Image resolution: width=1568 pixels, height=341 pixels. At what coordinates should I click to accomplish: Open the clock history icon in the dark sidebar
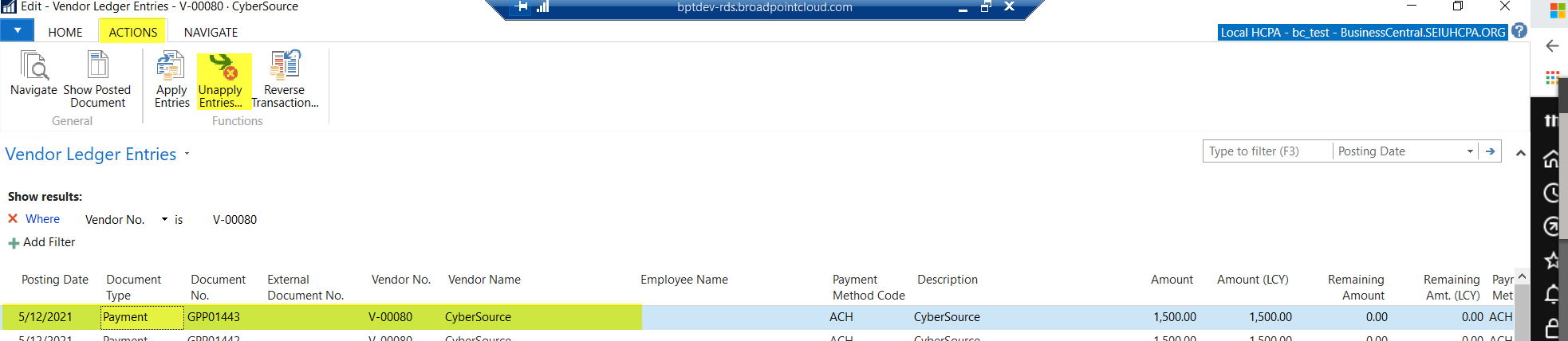pyautogui.click(x=1552, y=193)
